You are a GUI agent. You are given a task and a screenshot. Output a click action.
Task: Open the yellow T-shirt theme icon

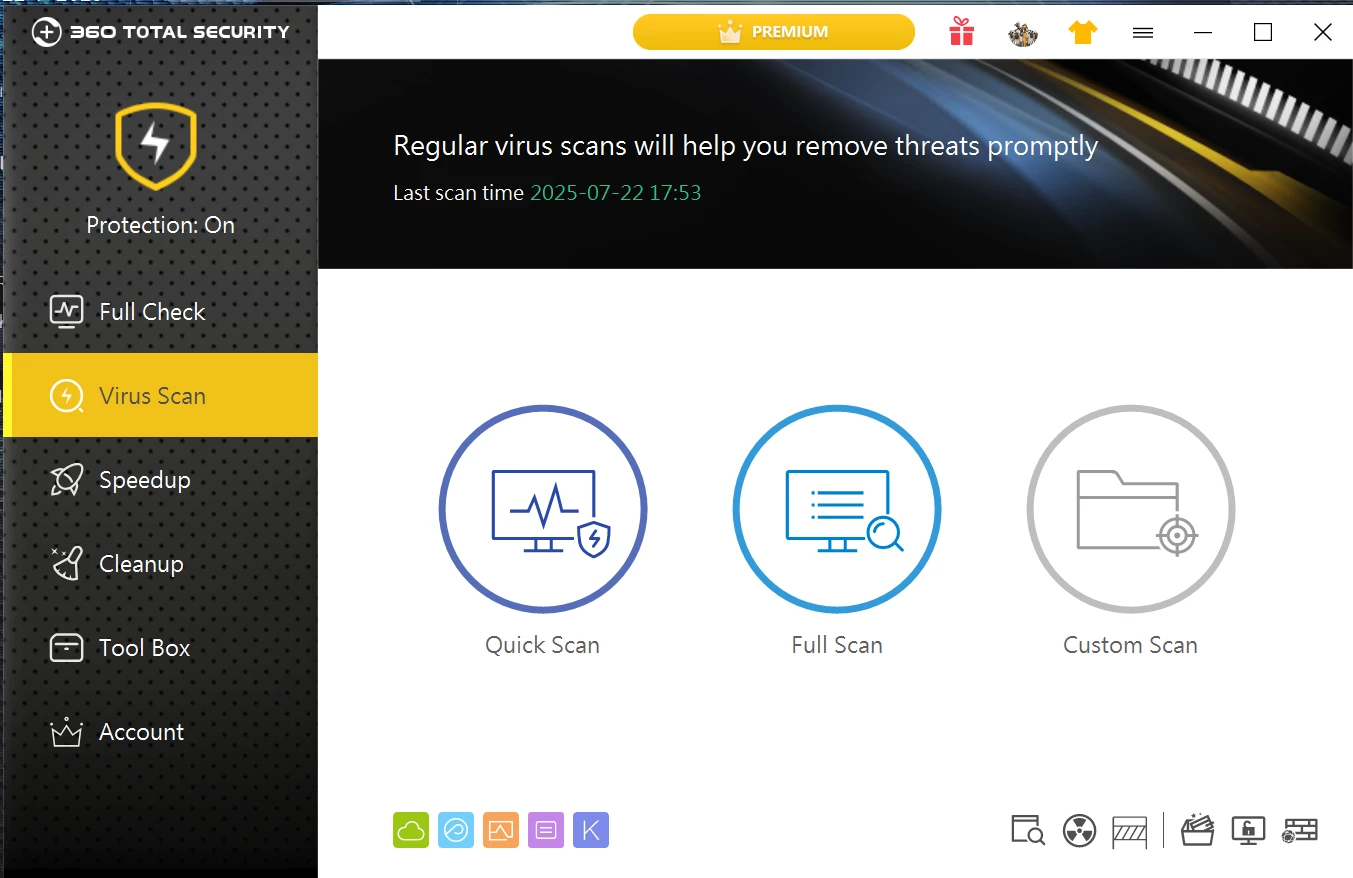pos(1083,32)
